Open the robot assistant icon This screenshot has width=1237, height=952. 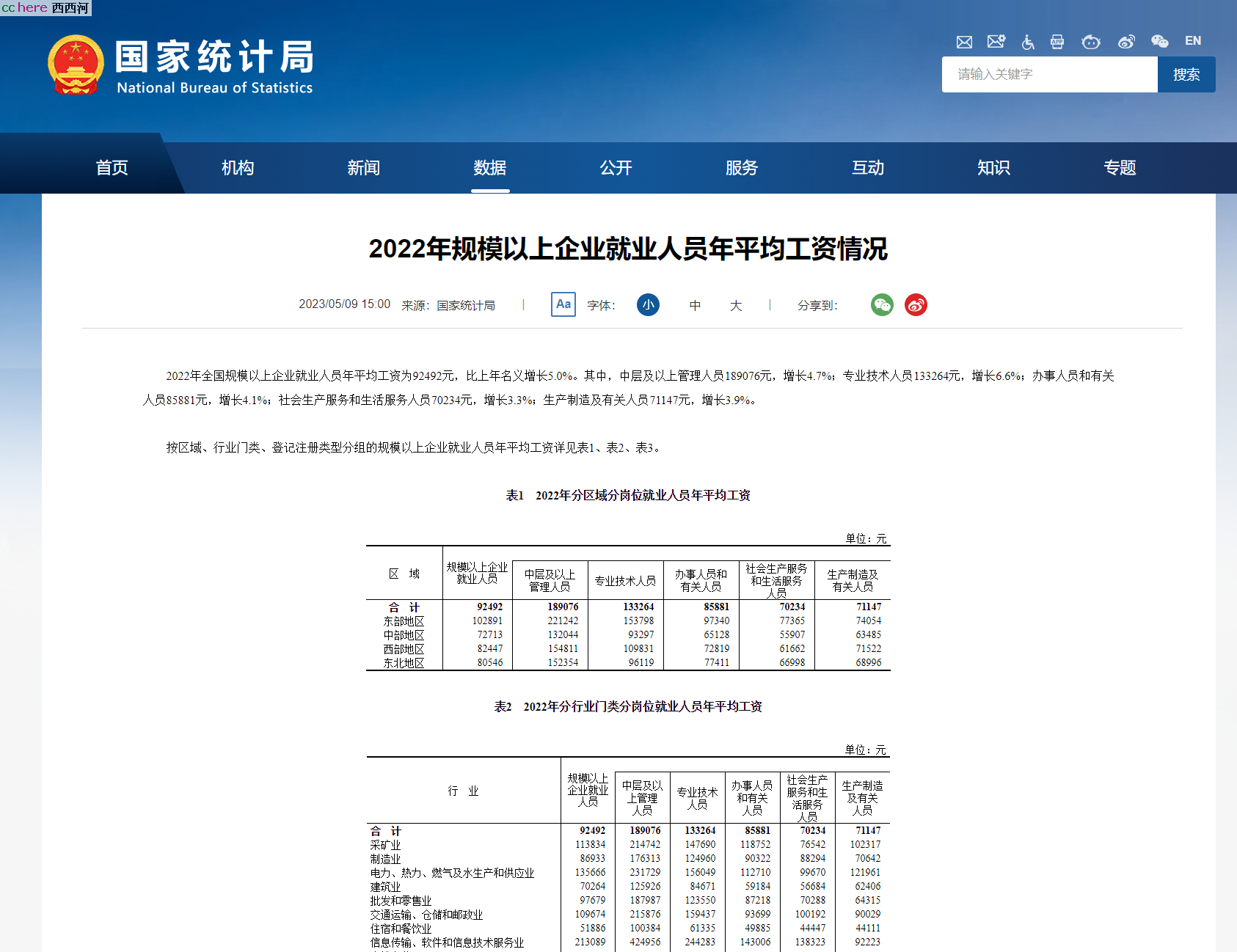tap(1091, 42)
